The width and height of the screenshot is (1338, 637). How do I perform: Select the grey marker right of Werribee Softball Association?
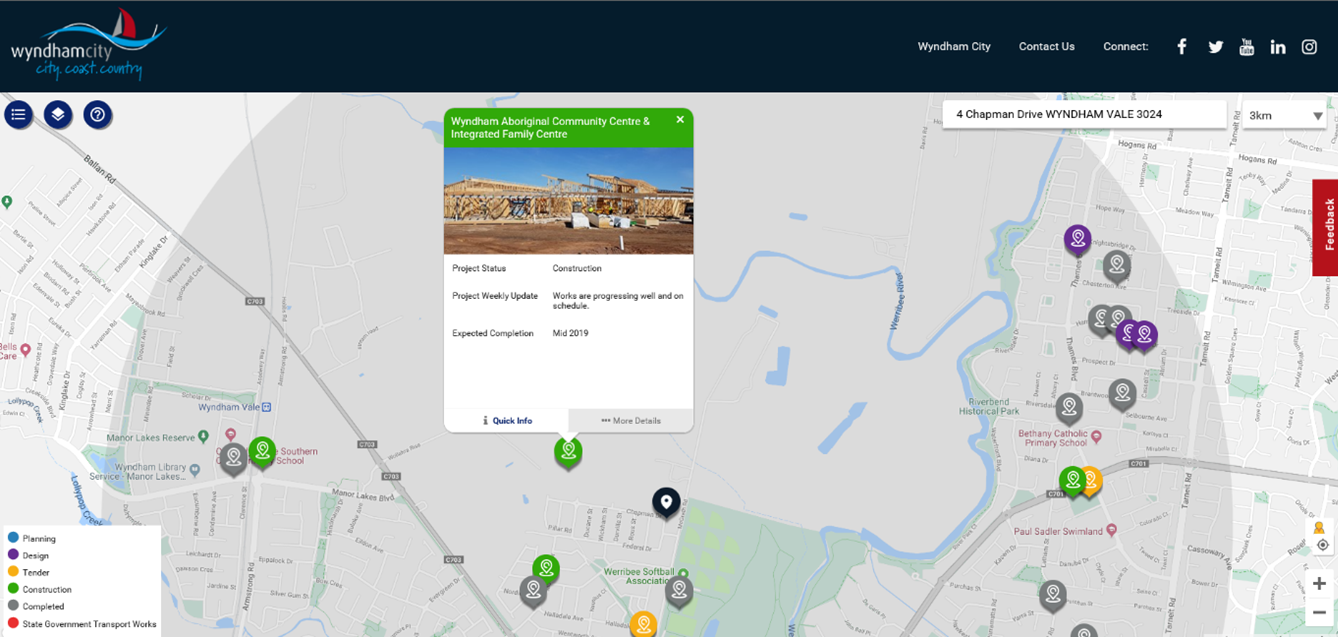[679, 591]
